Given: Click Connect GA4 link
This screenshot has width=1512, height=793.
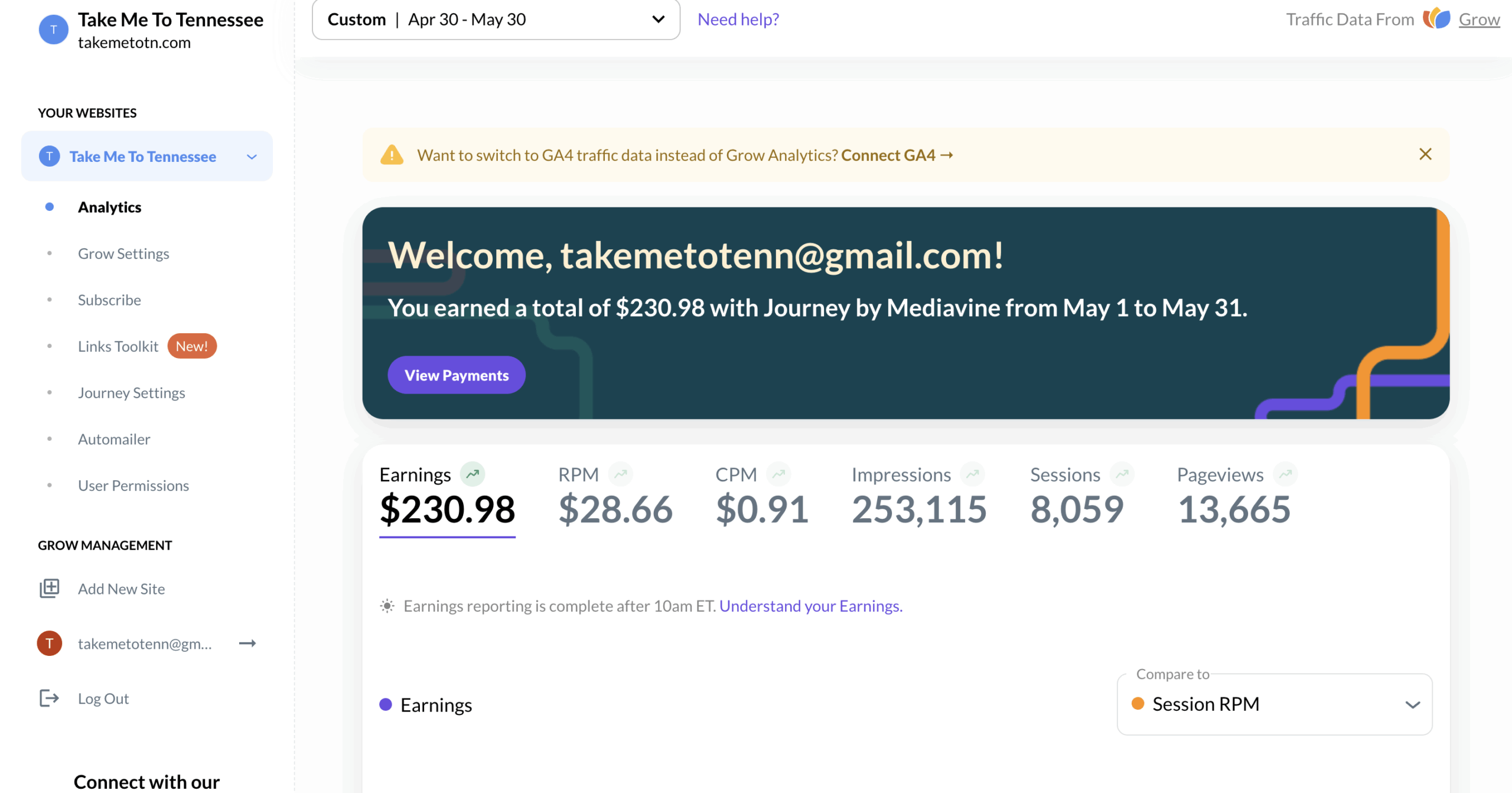Looking at the screenshot, I should [x=897, y=155].
